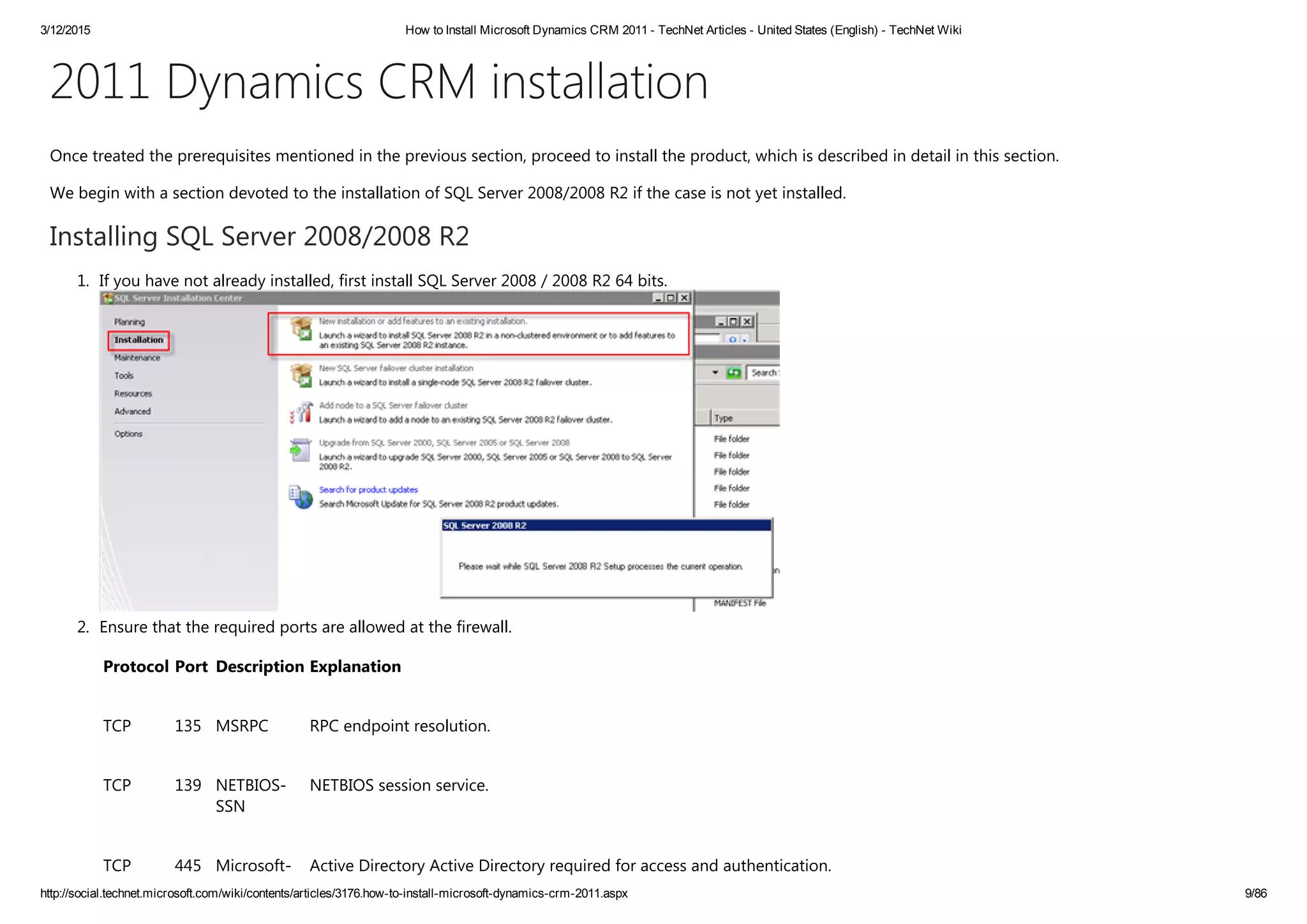Open the Options section
The image size is (1307, 924).
(x=128, y=434)
